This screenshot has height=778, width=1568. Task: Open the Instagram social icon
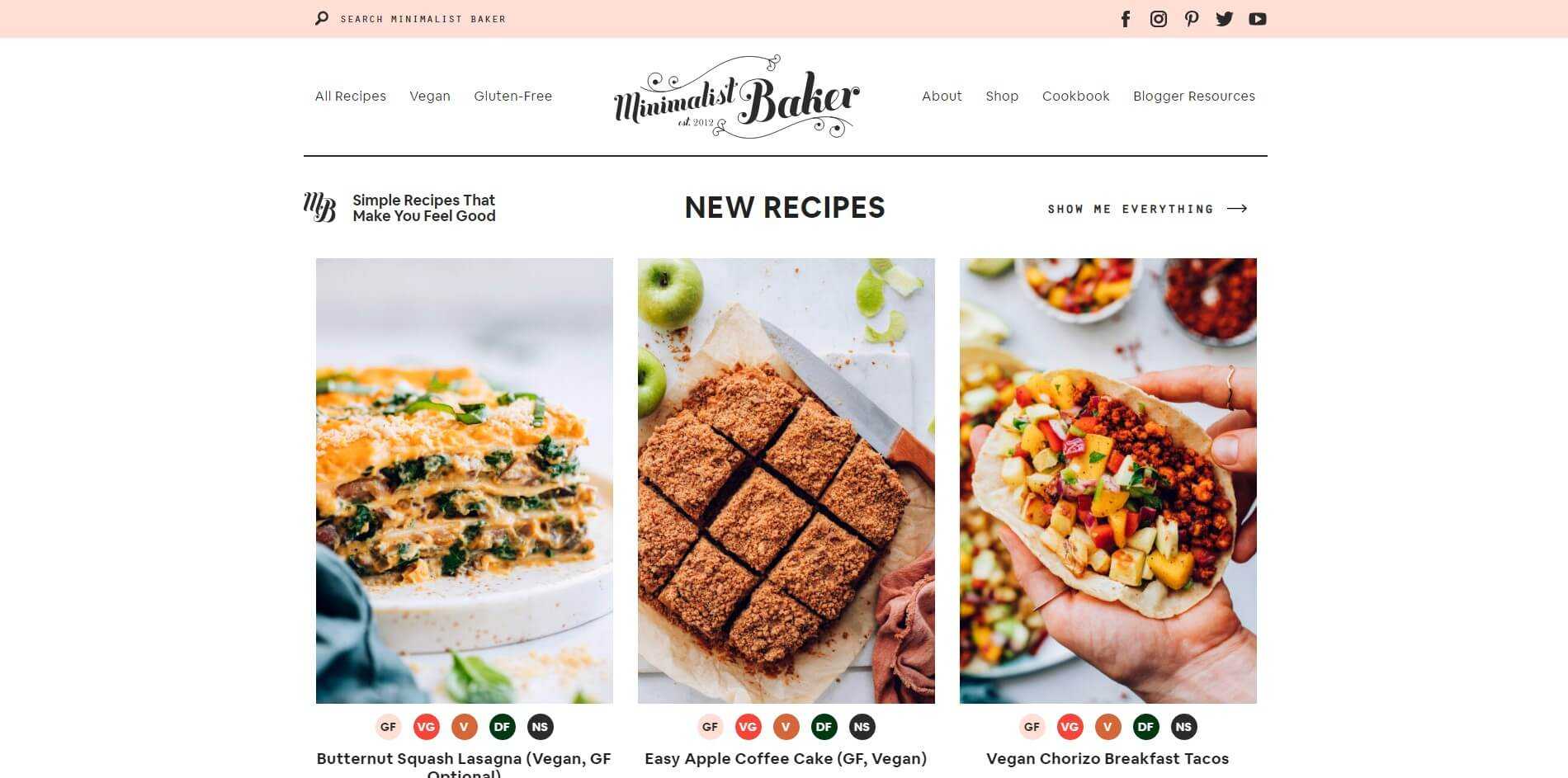[x=1159, y=19]
